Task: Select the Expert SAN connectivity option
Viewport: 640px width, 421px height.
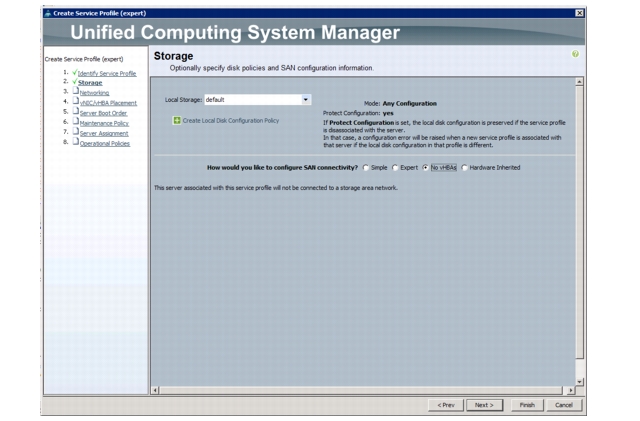Action: pos(395,168)
